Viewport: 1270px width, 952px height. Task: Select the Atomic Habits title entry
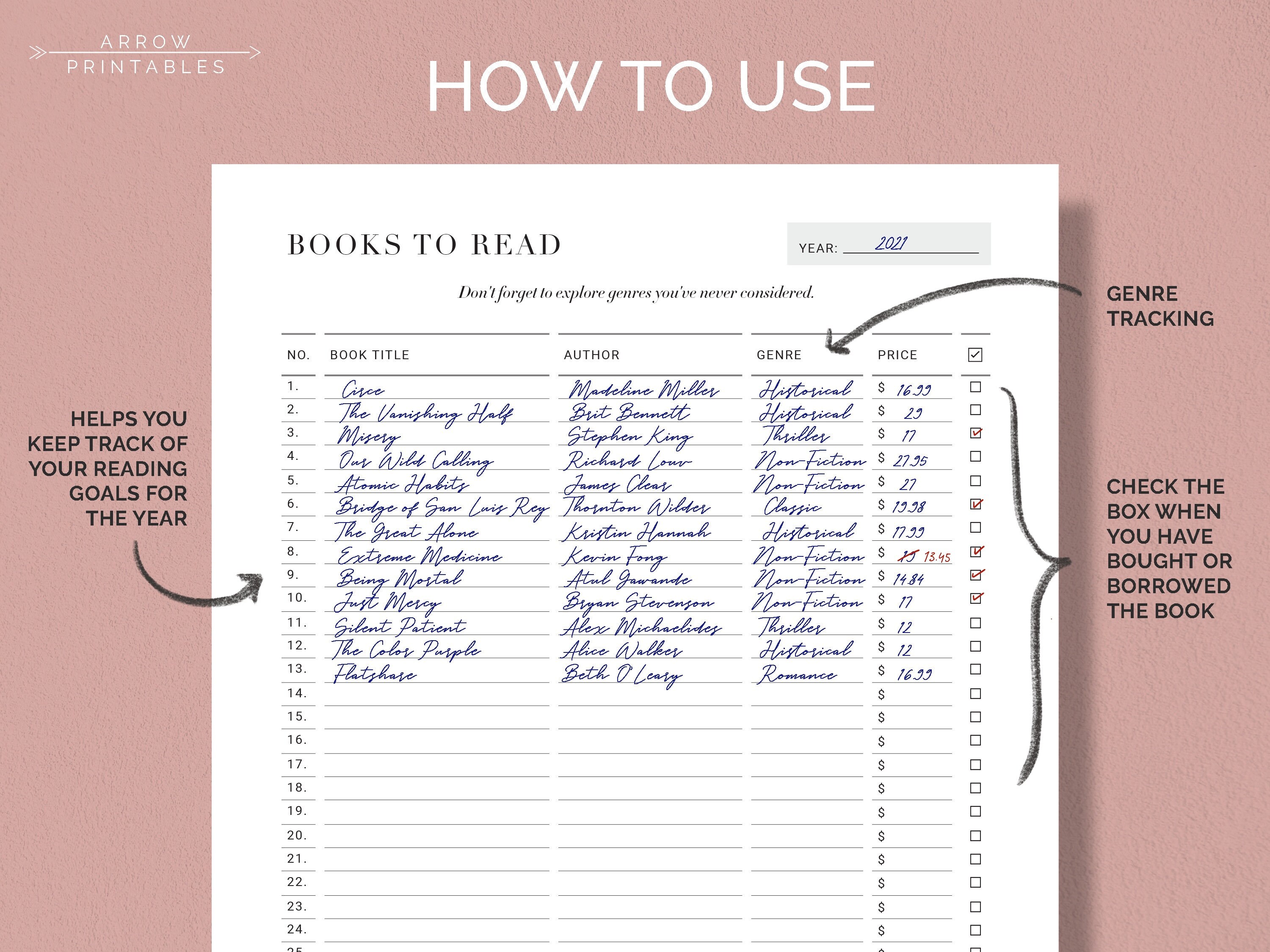(402, 484)
